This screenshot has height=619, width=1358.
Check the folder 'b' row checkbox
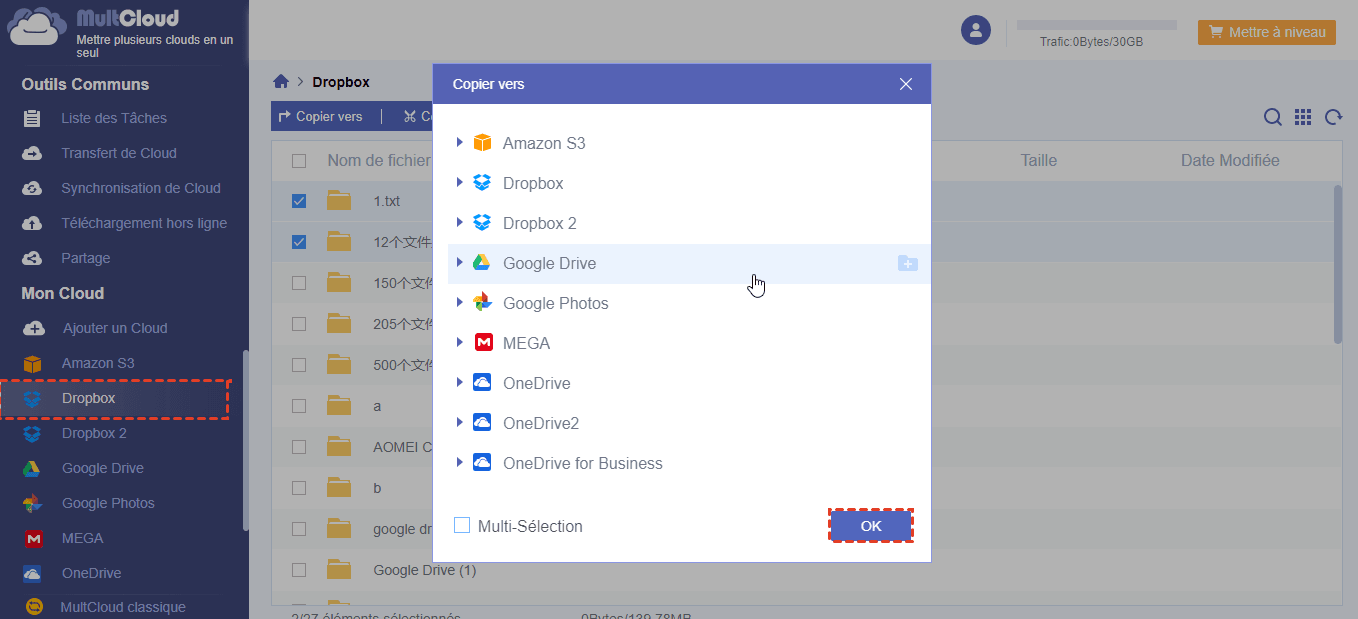coord(299,488)
